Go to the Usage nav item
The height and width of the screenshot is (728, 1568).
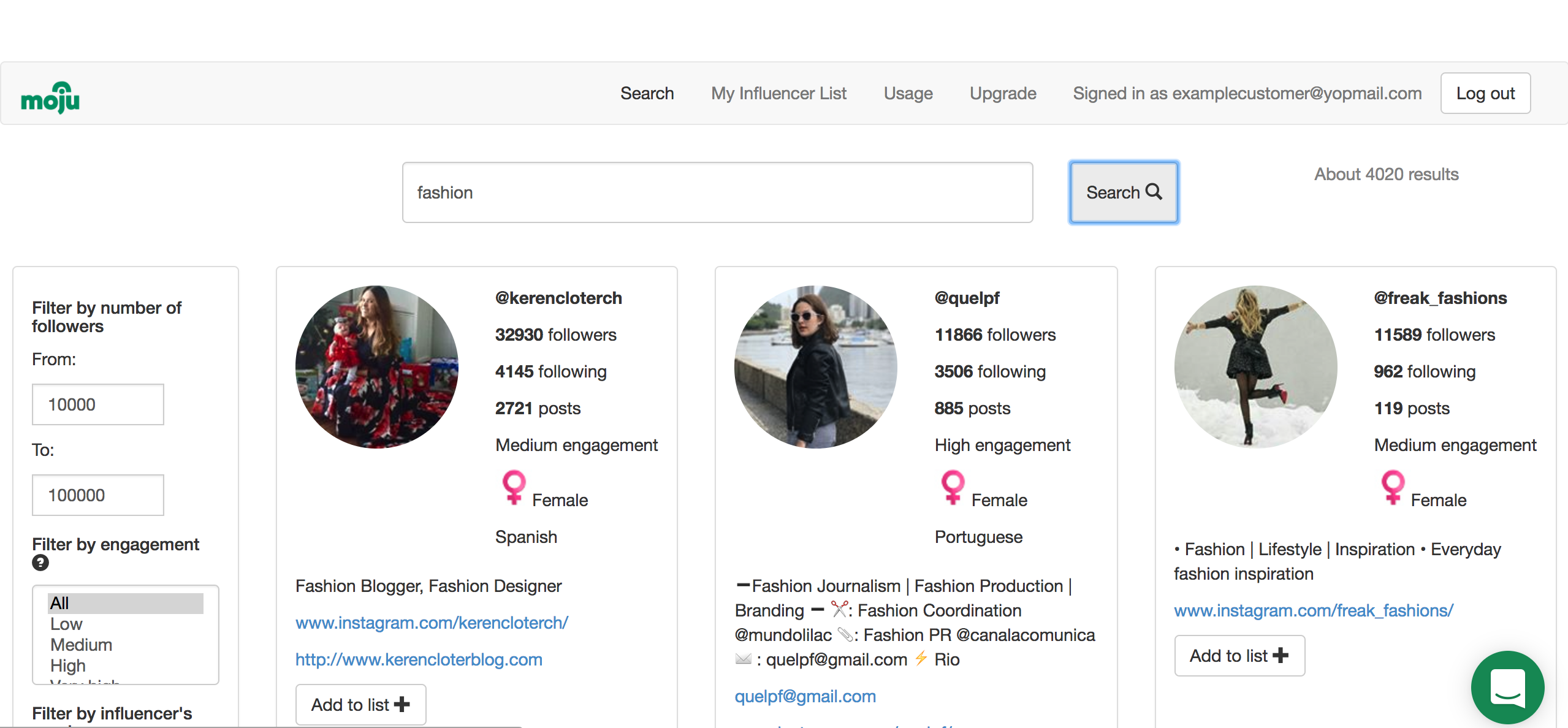[x=908, y=93]
